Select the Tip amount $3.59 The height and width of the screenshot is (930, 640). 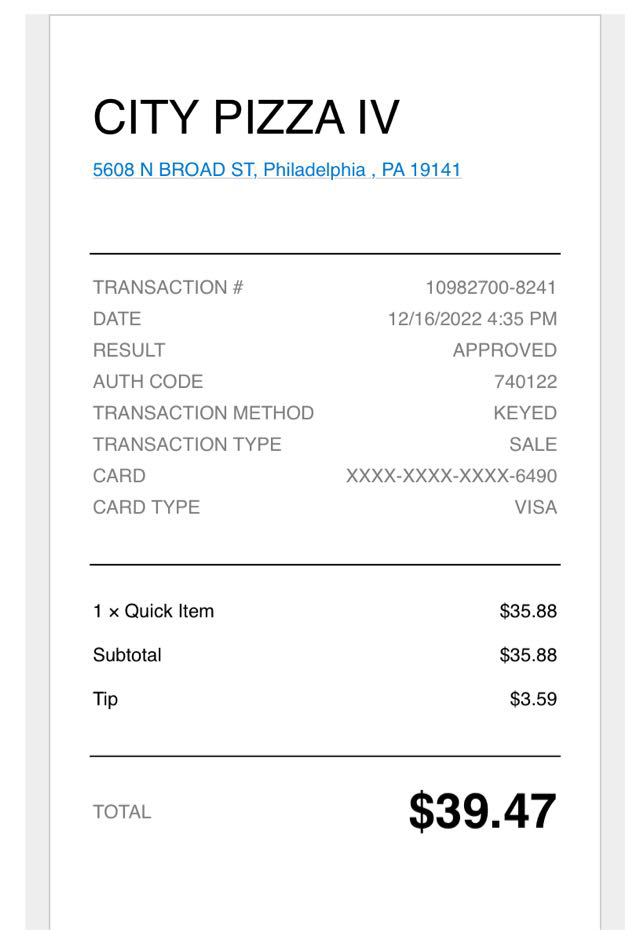tap(533, 699)
